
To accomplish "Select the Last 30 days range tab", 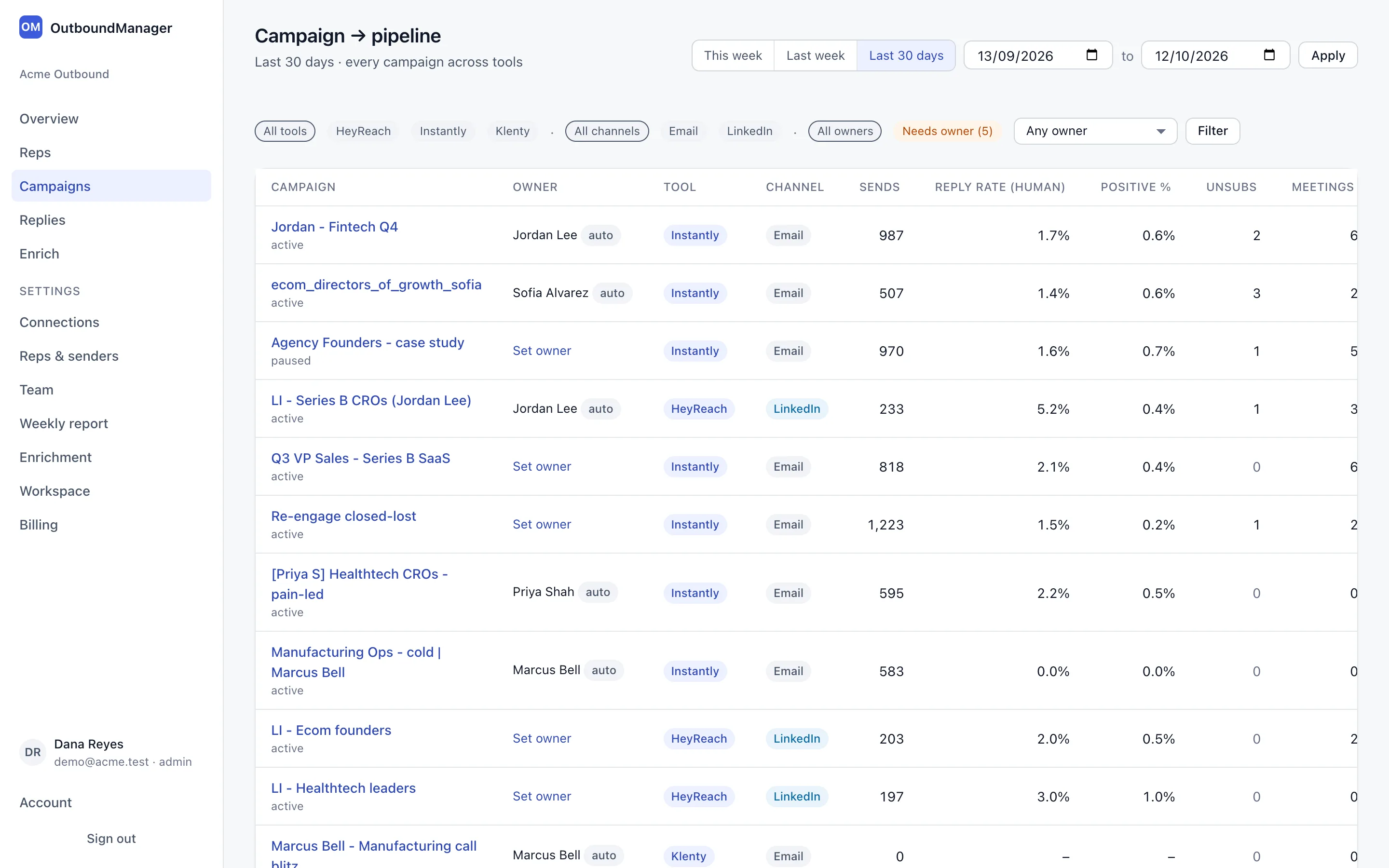I will click(906, 55).
